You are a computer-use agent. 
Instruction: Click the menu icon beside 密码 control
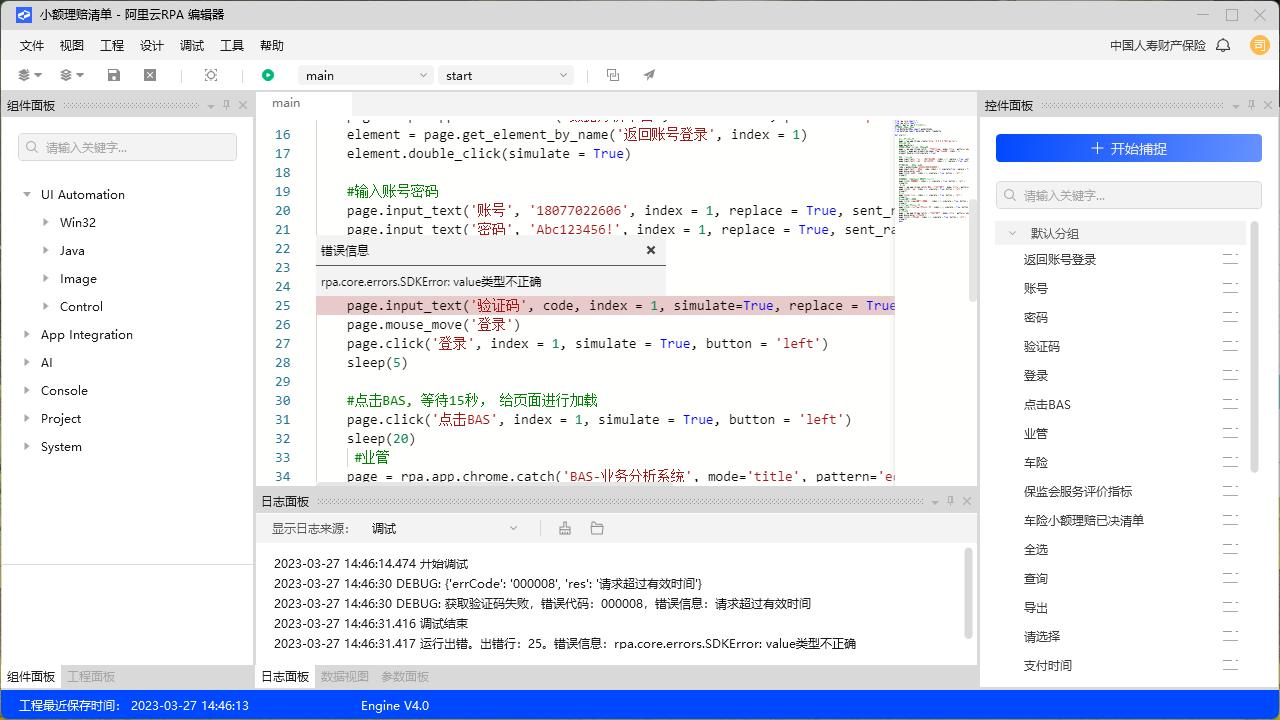pyautogui.click(x=1231, y=318)
